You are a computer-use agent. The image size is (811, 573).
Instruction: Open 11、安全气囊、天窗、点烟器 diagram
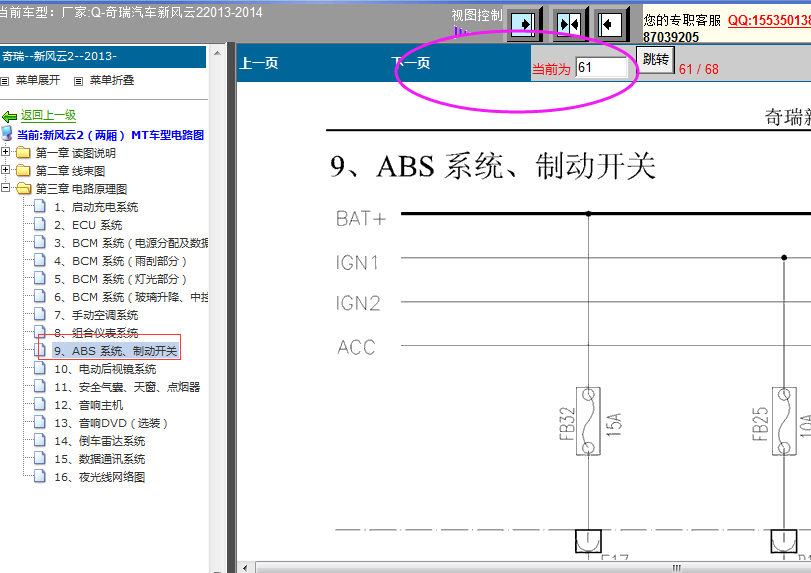tap(127, 387)
